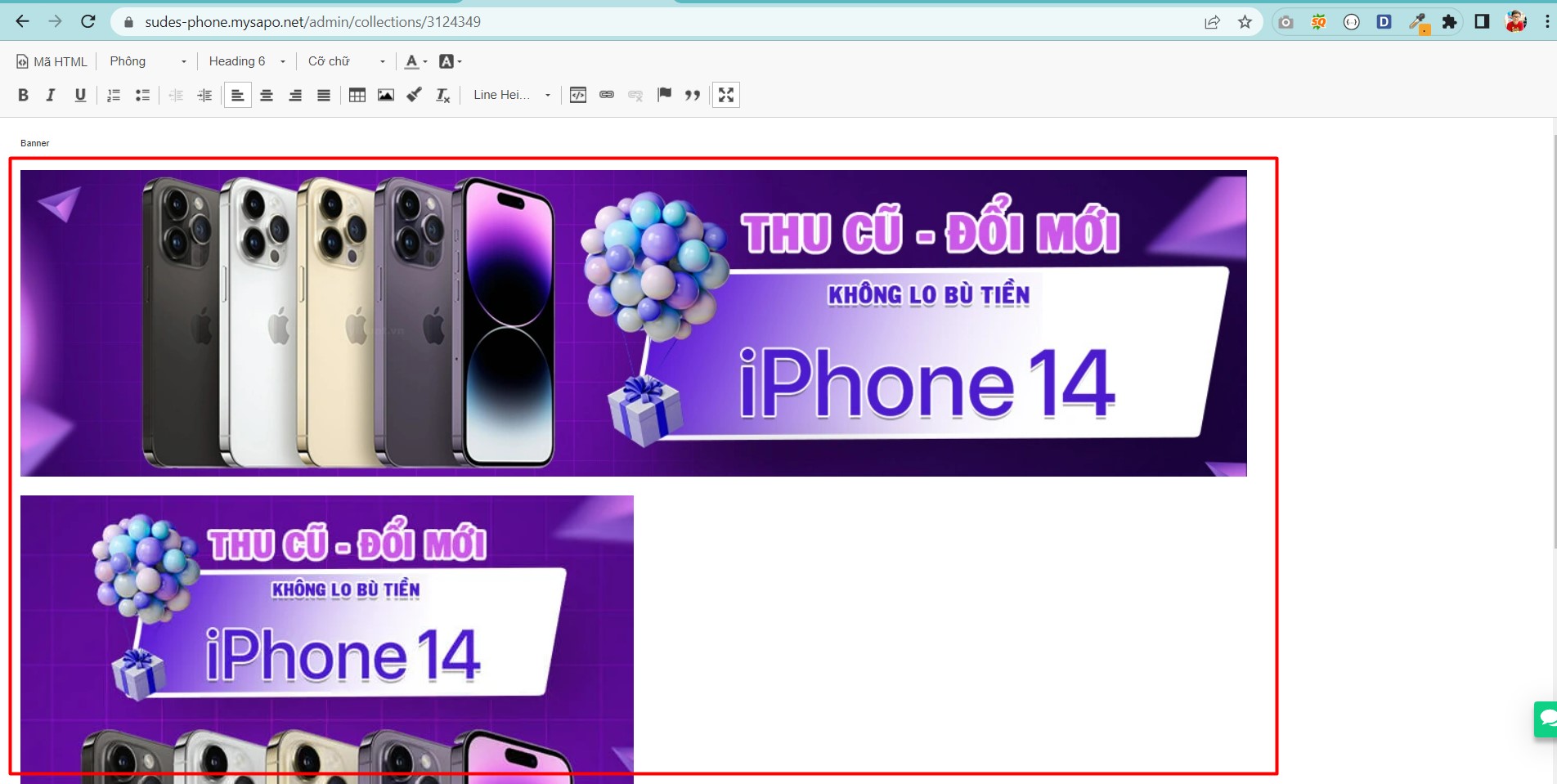
Task: Share this page icon in address bar
Action: 1212,22
